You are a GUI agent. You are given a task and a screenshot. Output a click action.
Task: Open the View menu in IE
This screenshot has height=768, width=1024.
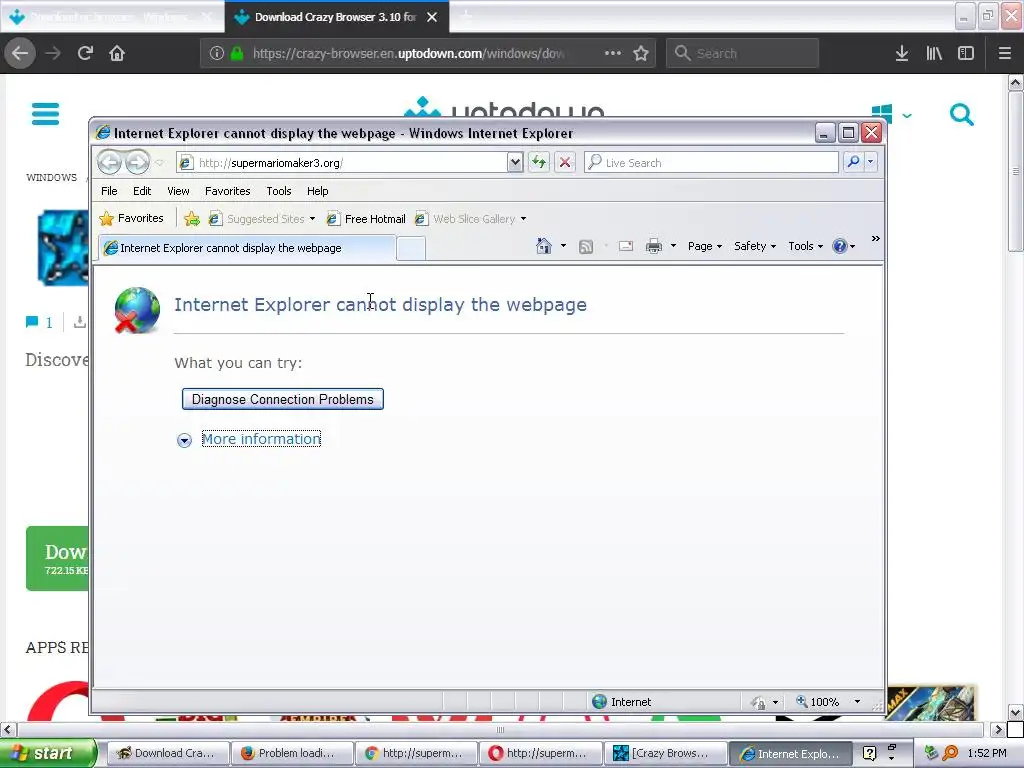pyautogui.click(x=178, y=191)
